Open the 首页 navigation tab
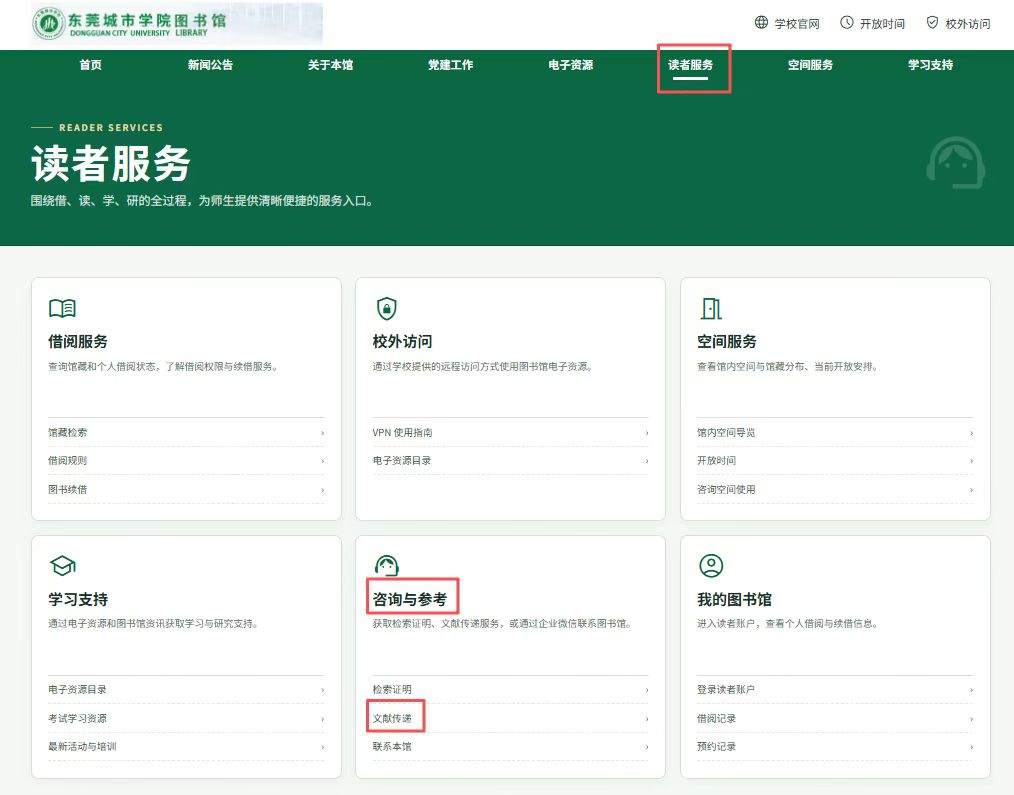Viewport: 1014px width, 795px height. [91, 65]
